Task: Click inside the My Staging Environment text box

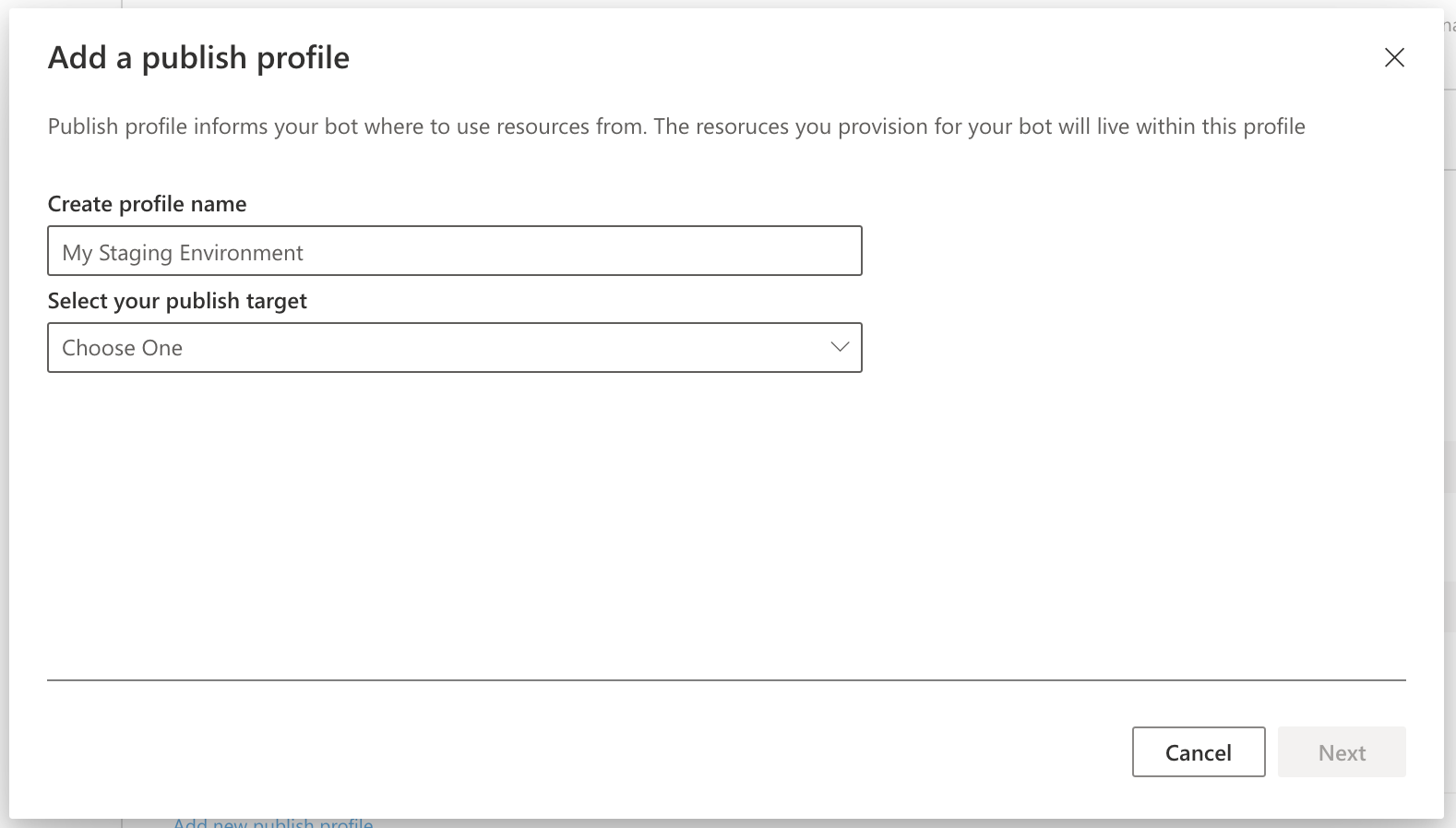Action: (x=454, y=251)
